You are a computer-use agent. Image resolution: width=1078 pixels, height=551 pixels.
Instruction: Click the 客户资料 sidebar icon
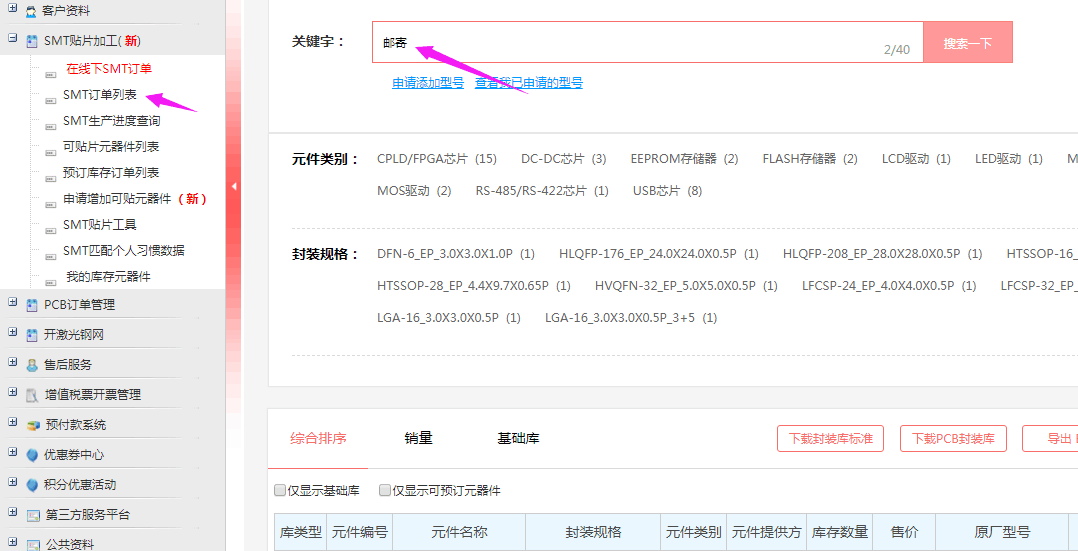pyautogui.click(x=32, y=11)
